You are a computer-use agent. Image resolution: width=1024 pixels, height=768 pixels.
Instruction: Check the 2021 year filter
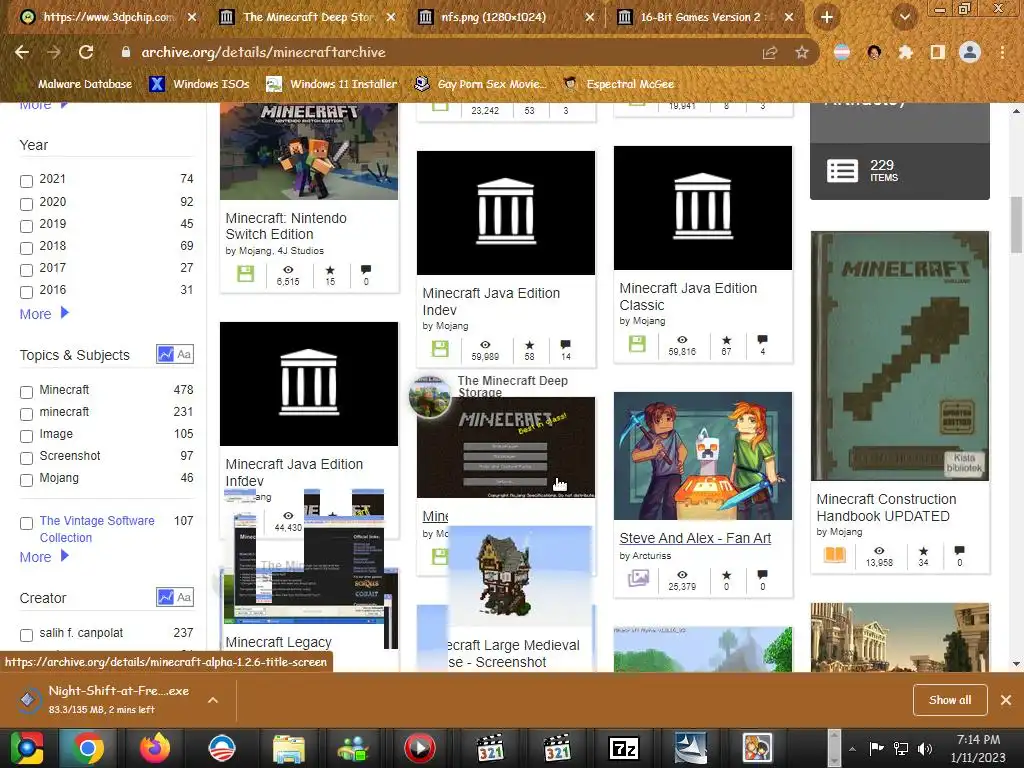click(26, 182)
